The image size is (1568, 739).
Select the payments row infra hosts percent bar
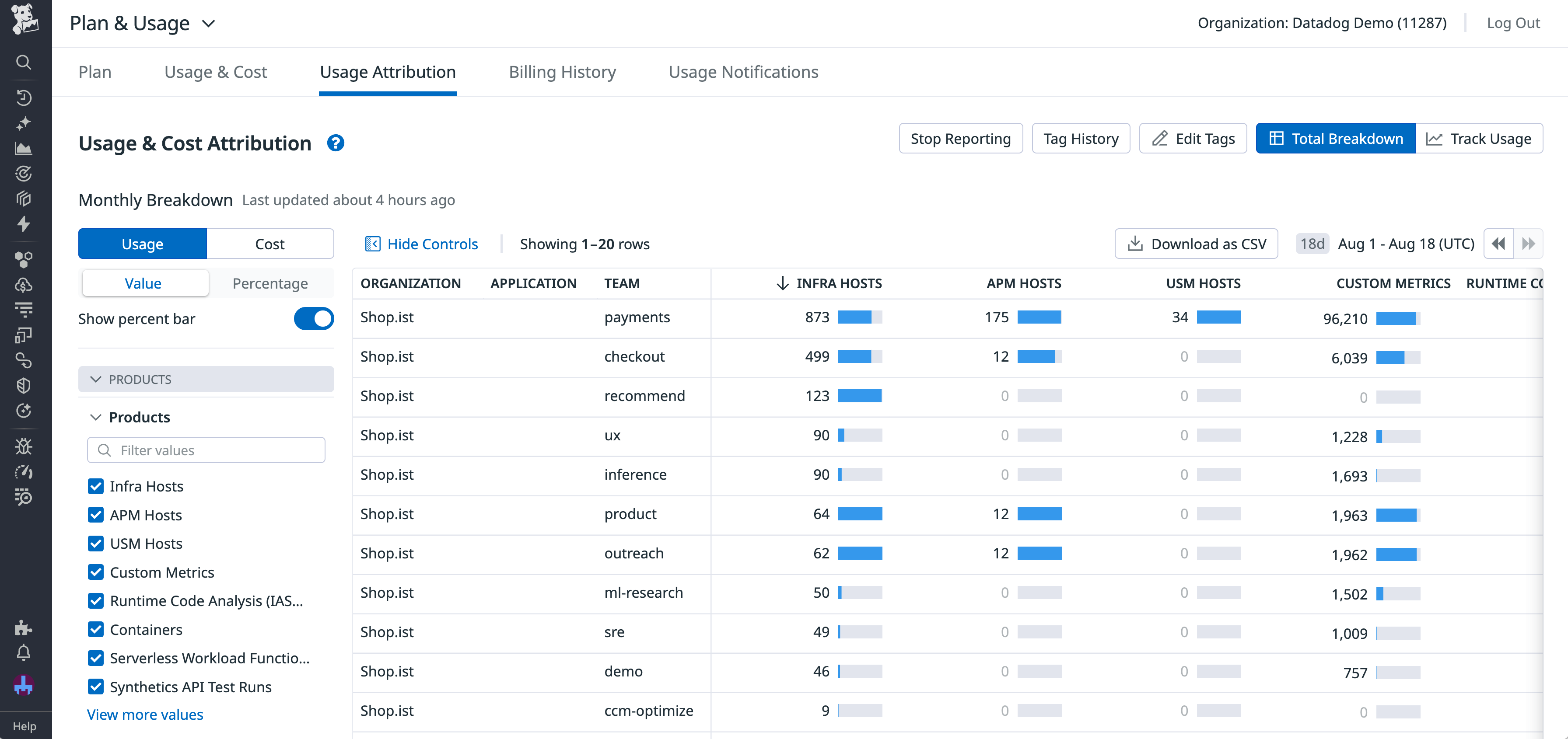(859, 317)
